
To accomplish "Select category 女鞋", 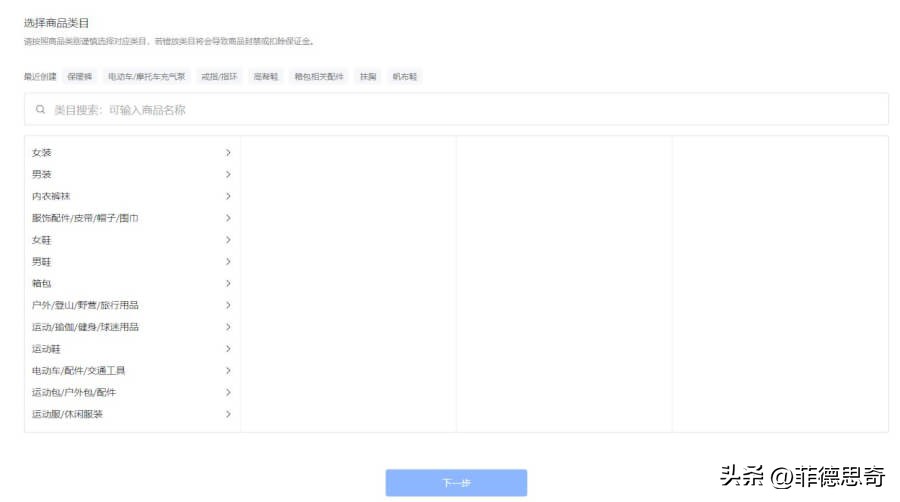I will (132, 240).
